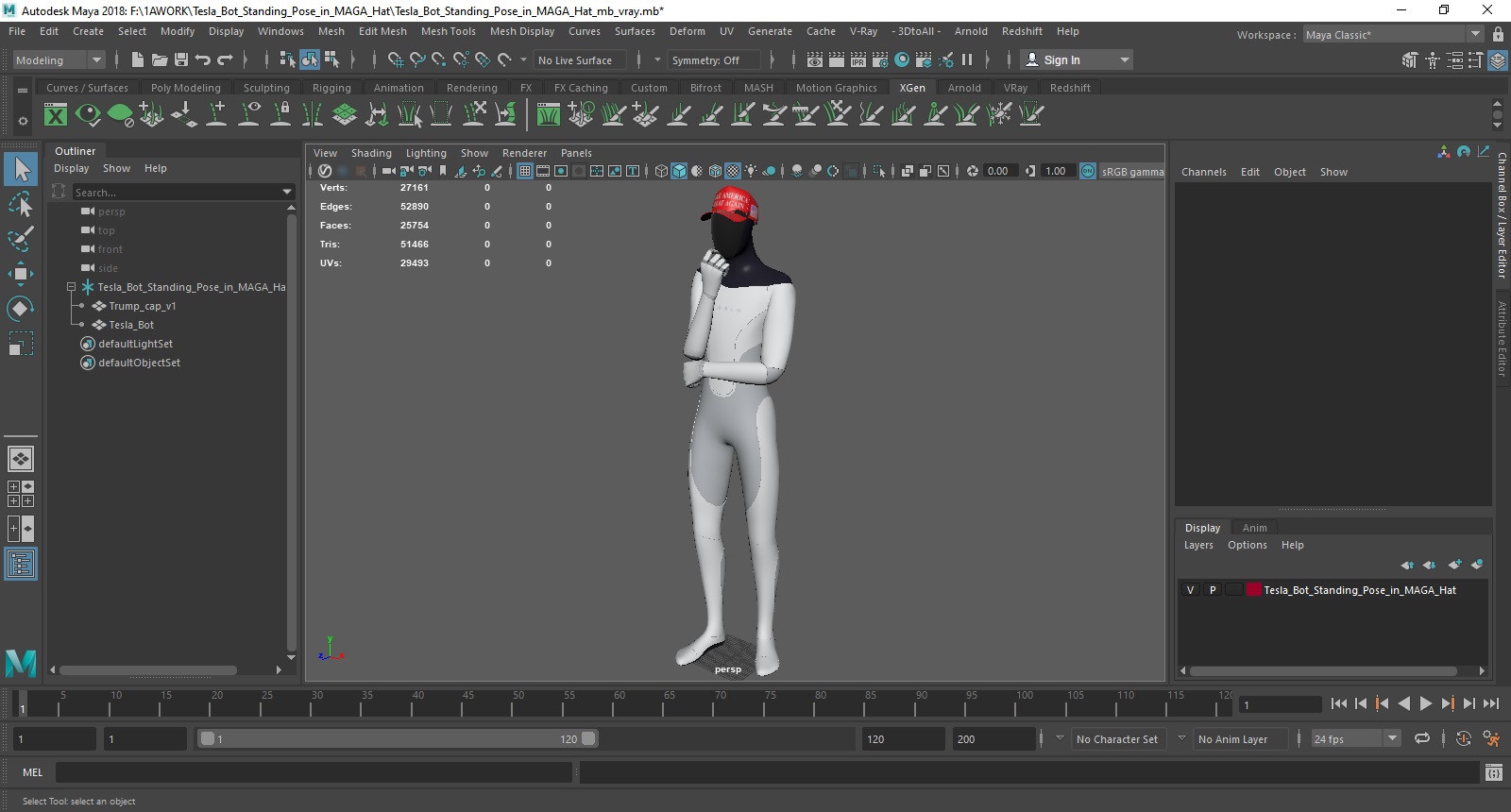Choose the Move tool in toolbox
The height and width of the screenshot is (812, 1511).
click(21, 274)
